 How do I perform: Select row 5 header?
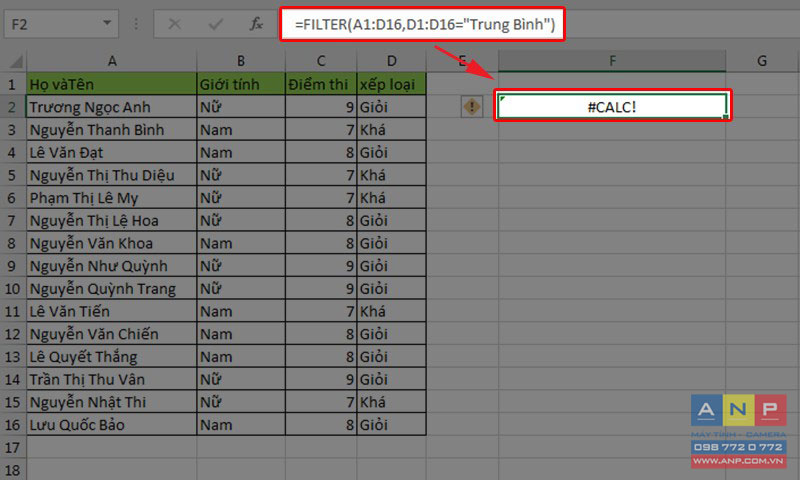click(13, 175)
